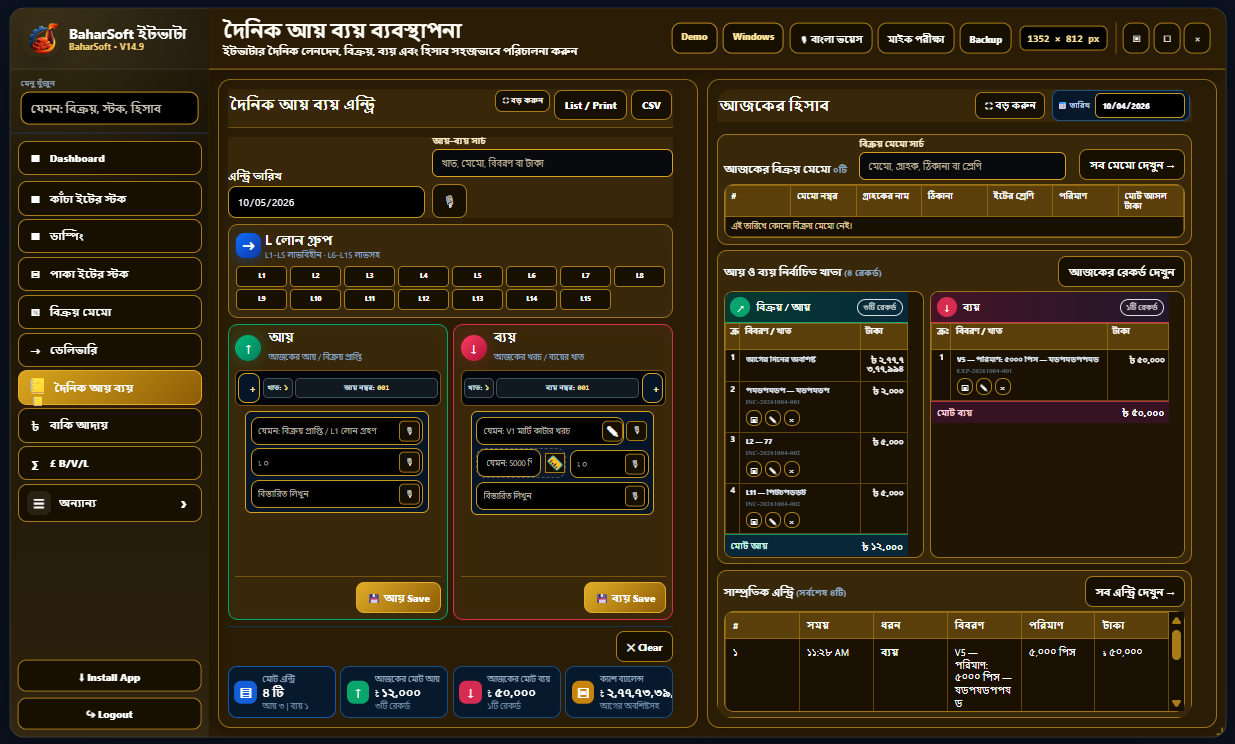
Task: Click সব মেমো দেখুন button
Action: click(x=1132, y=165)
